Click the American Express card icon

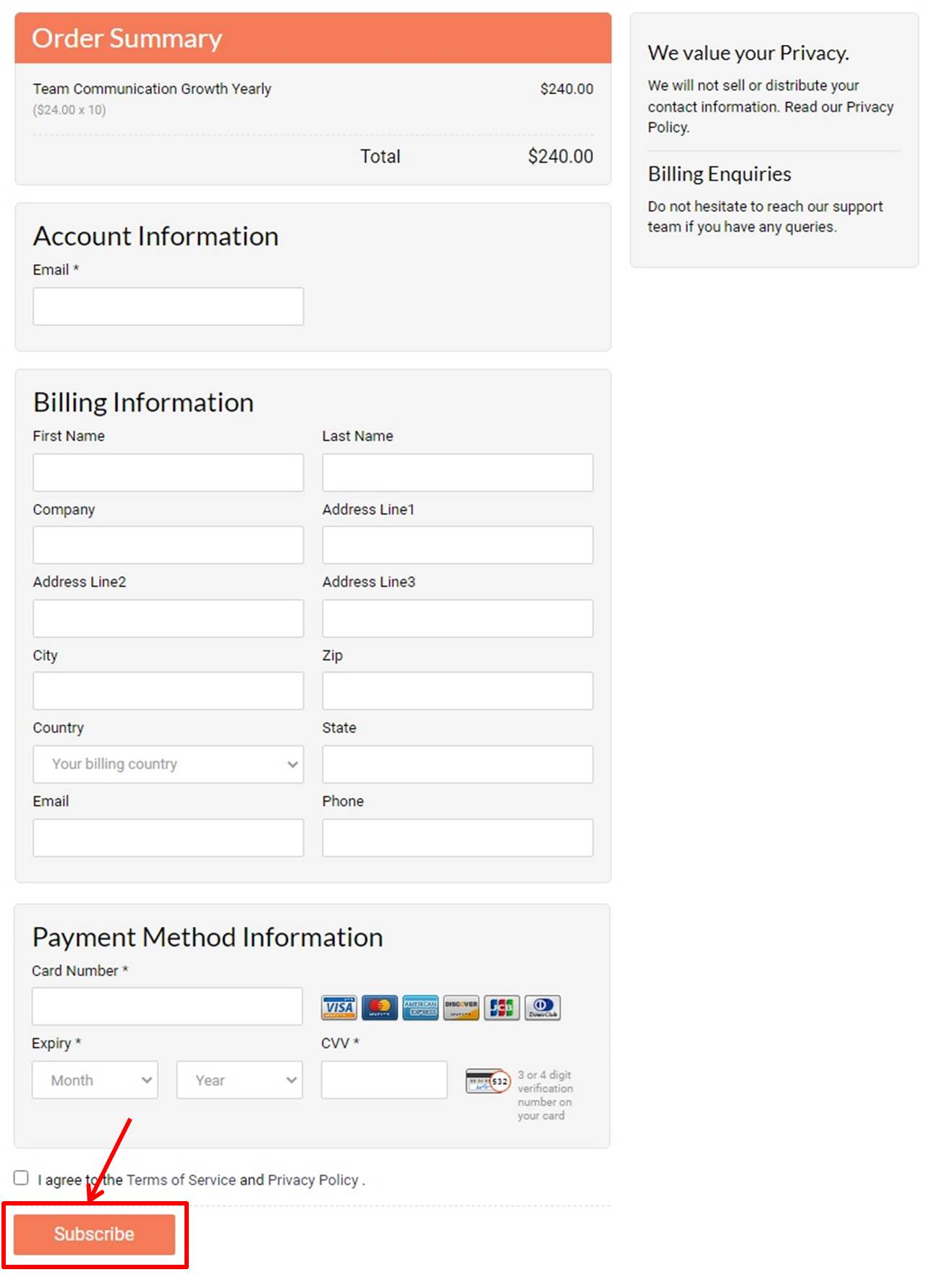420,1007
